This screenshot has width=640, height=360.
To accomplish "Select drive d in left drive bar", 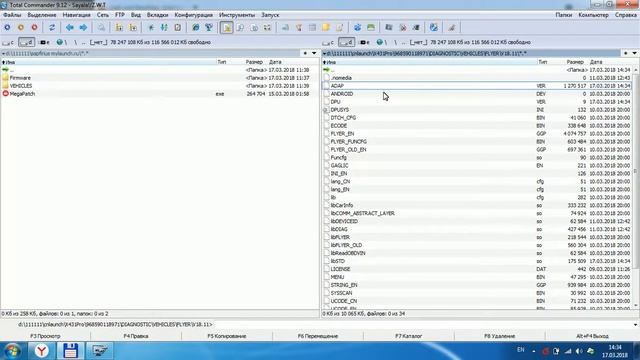I will (x=26, y=42).
